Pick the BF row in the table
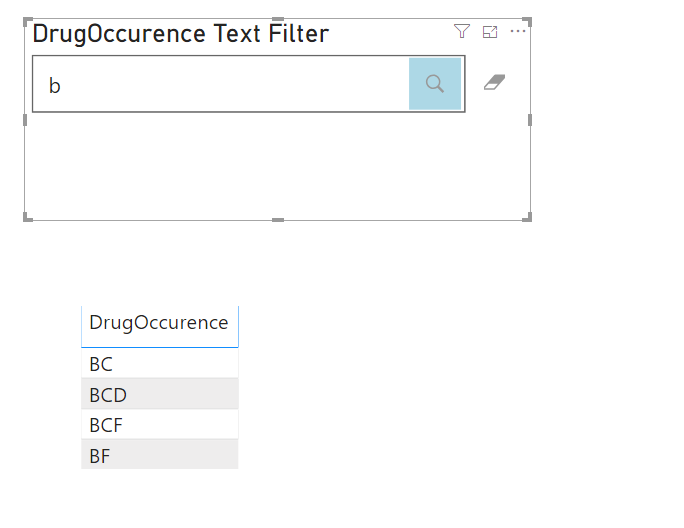This screenshot has width=684, height=528. (x=159, y=456)
